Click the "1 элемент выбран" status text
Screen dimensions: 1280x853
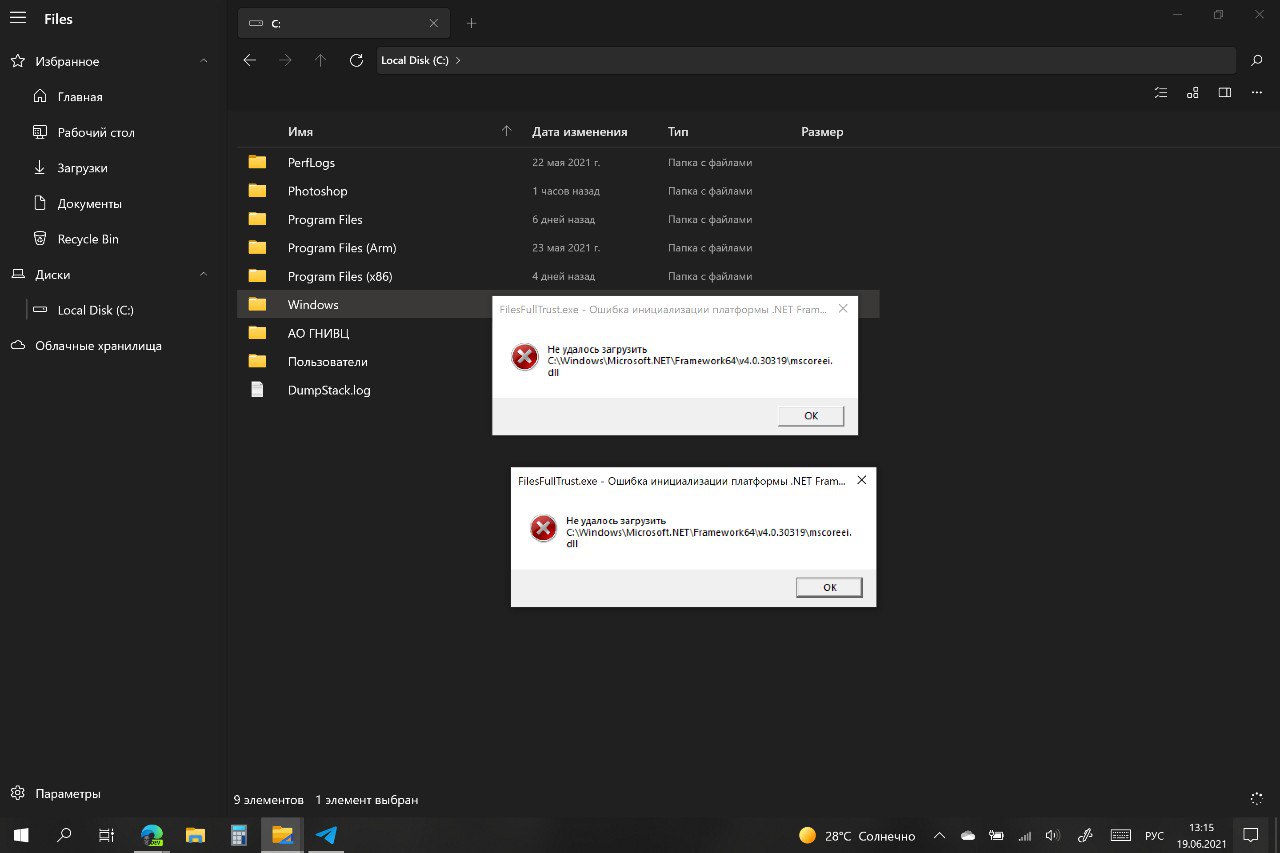tap(367, 800)
